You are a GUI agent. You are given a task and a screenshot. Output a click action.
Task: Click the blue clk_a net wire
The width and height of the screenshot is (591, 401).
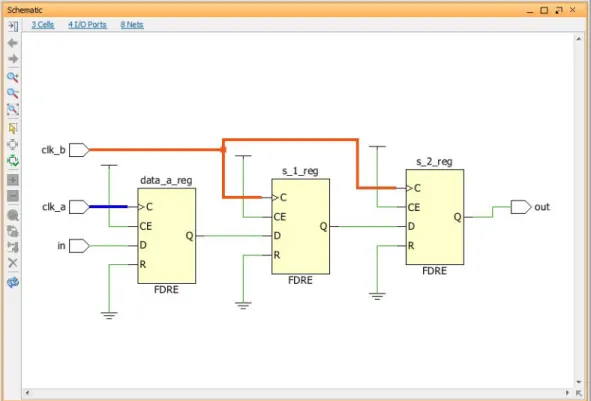(x=108, y=207)
